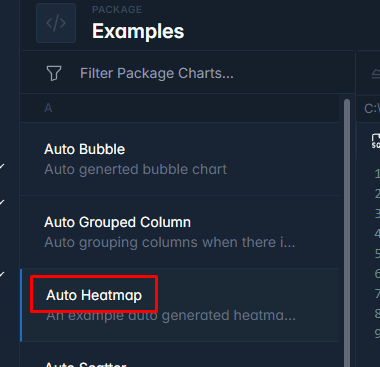Click line number 1 in editor gutter
Image resolution: width=380 pixels, height=367 pixels.
pos(377,173)
